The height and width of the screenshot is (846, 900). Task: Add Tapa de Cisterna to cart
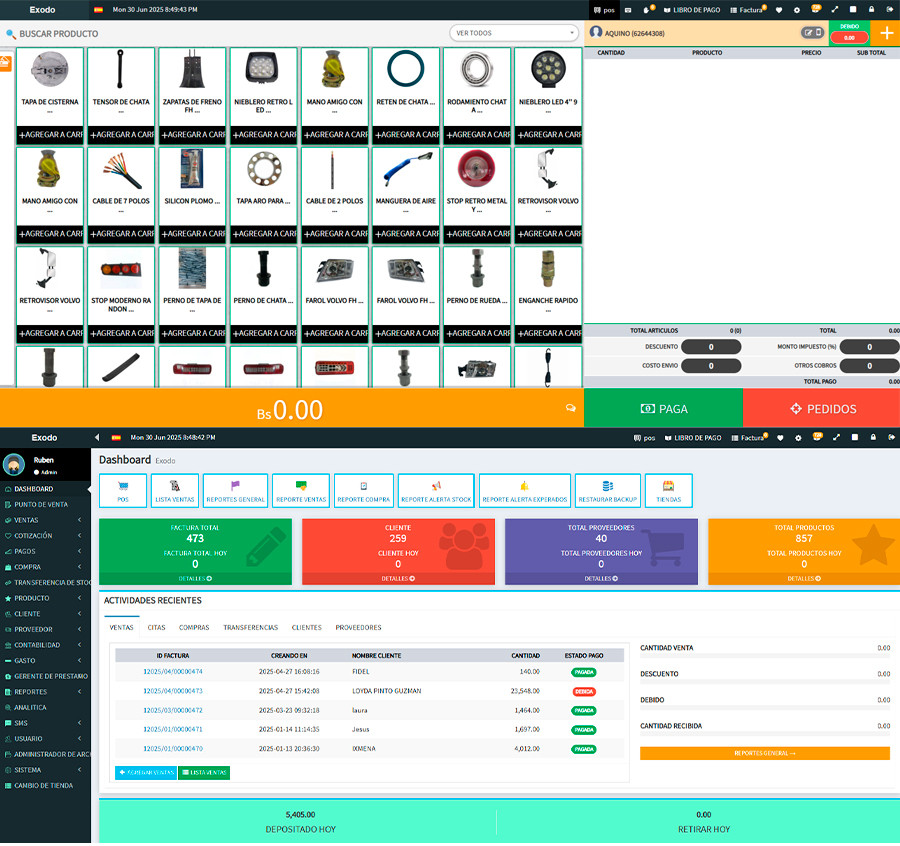[x=50, y=134]
